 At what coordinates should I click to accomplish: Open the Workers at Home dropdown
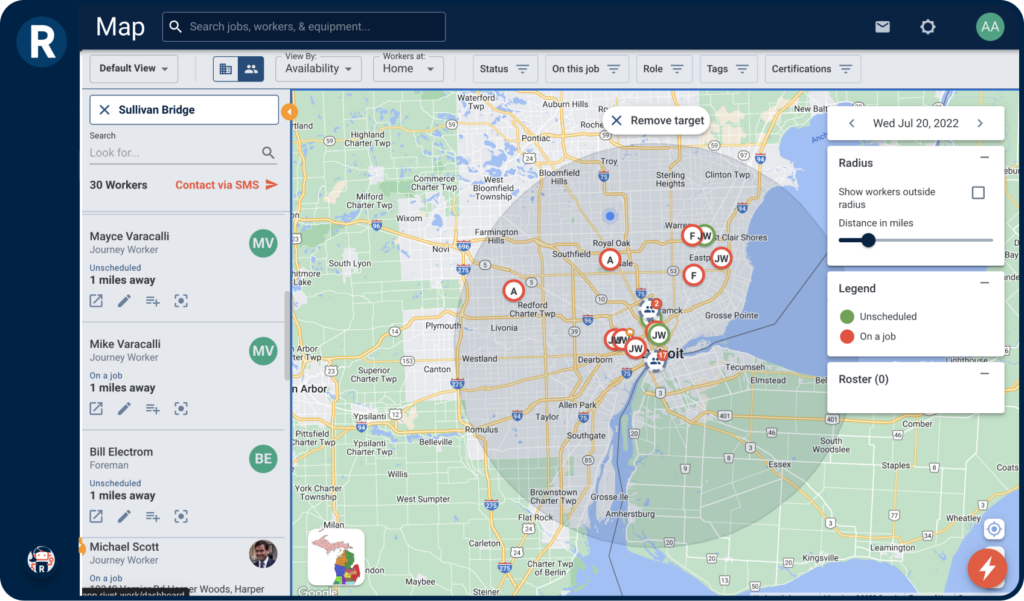[x=408, y=68]
